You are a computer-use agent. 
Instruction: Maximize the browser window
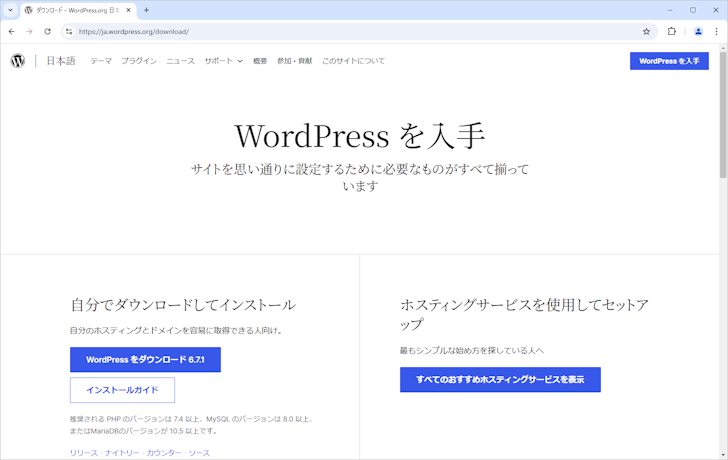693,10
